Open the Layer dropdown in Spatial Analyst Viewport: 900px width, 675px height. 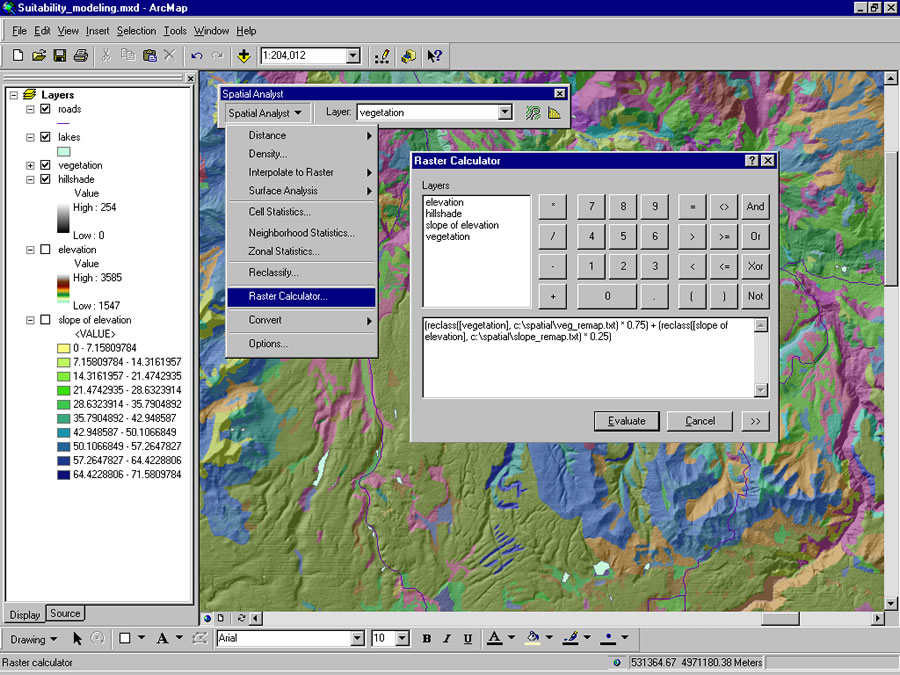tap(504, 113)
